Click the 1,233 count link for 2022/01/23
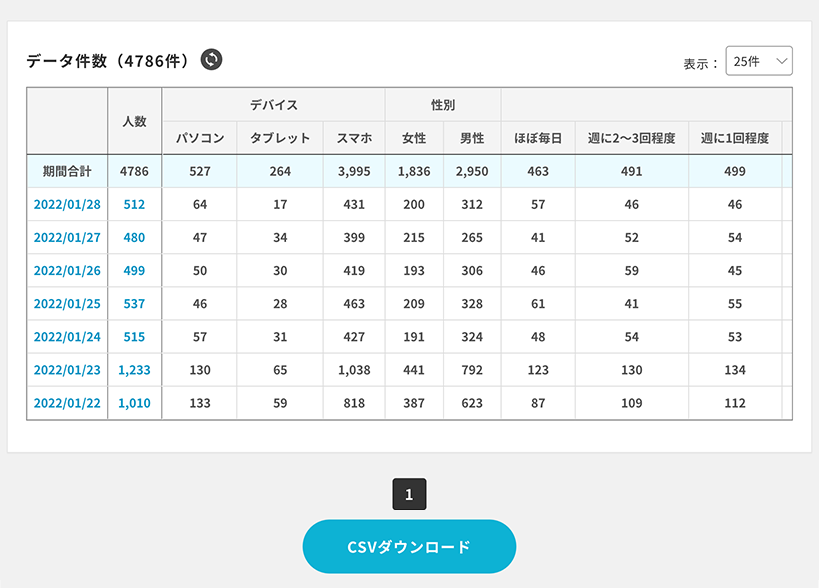 pyautogui.click(x=134, y=370)
